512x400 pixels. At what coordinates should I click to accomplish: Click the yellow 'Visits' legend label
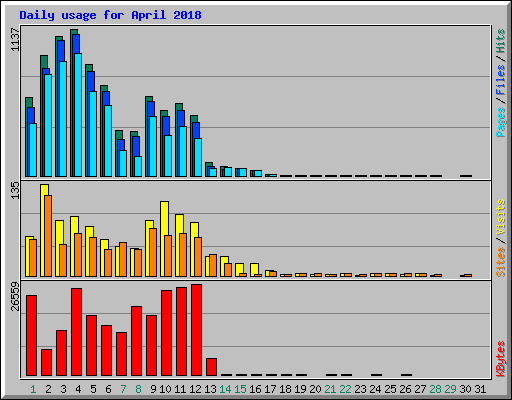(x=501, y=218)
